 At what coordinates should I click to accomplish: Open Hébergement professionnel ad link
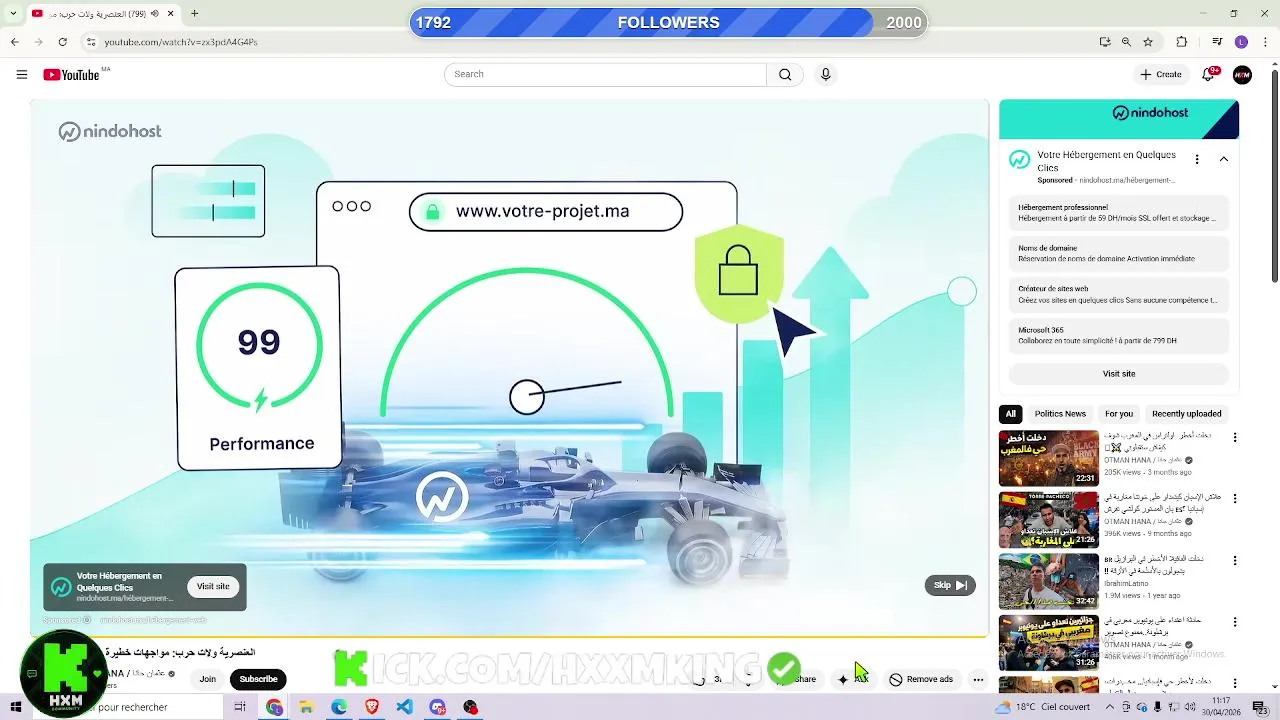(x=1119, y=213)
